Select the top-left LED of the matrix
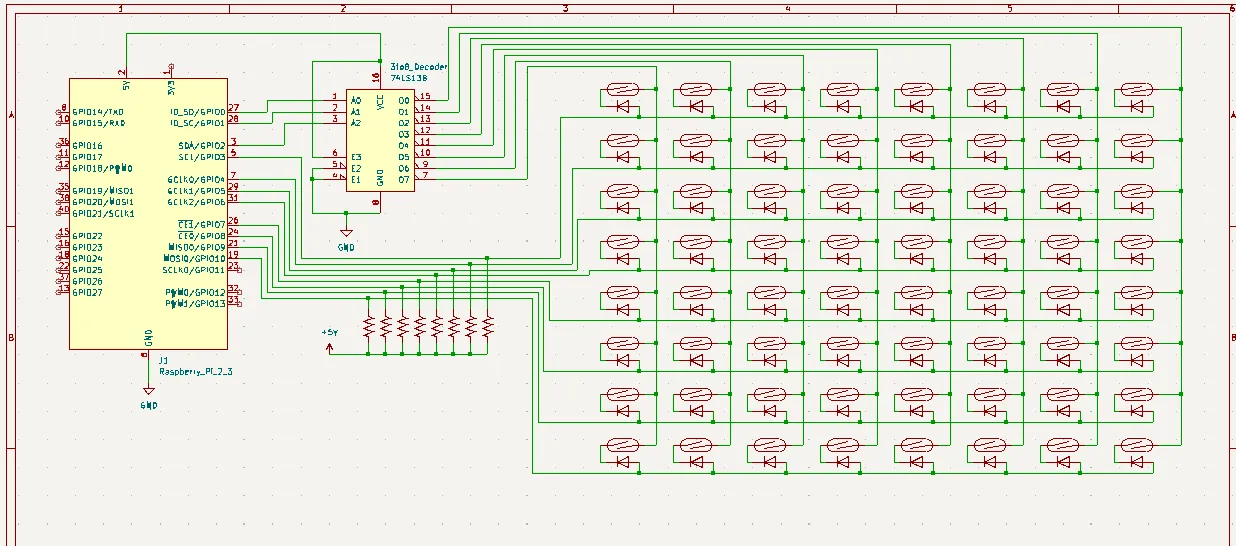Viewport: 1236px width, 546px height. pyautogui.click(x=625, y=105)
